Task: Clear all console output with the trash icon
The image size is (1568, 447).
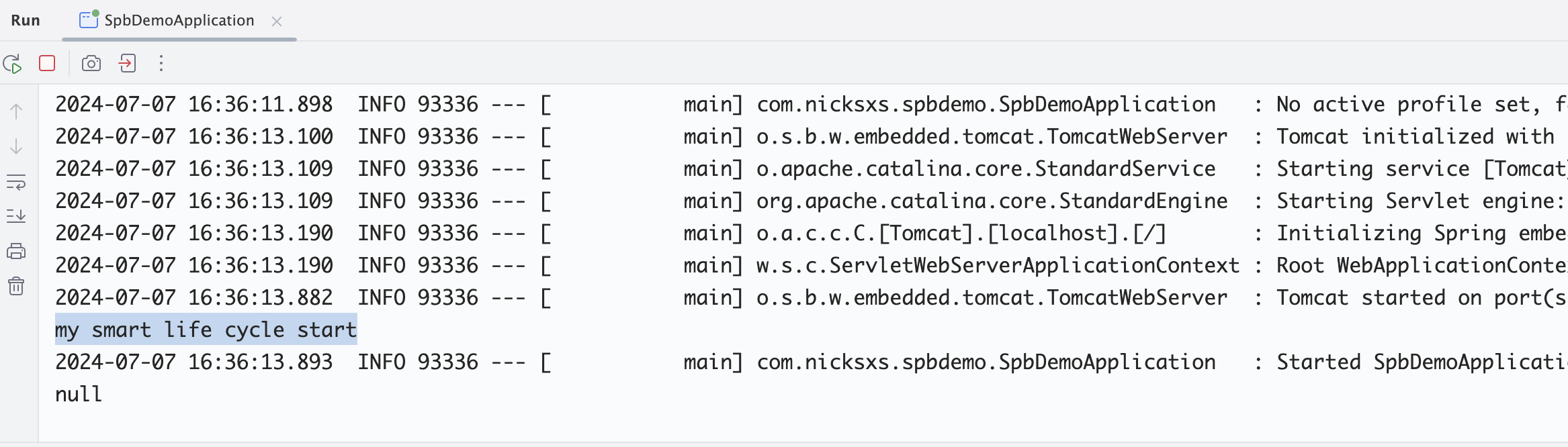Action: (16, 287)
